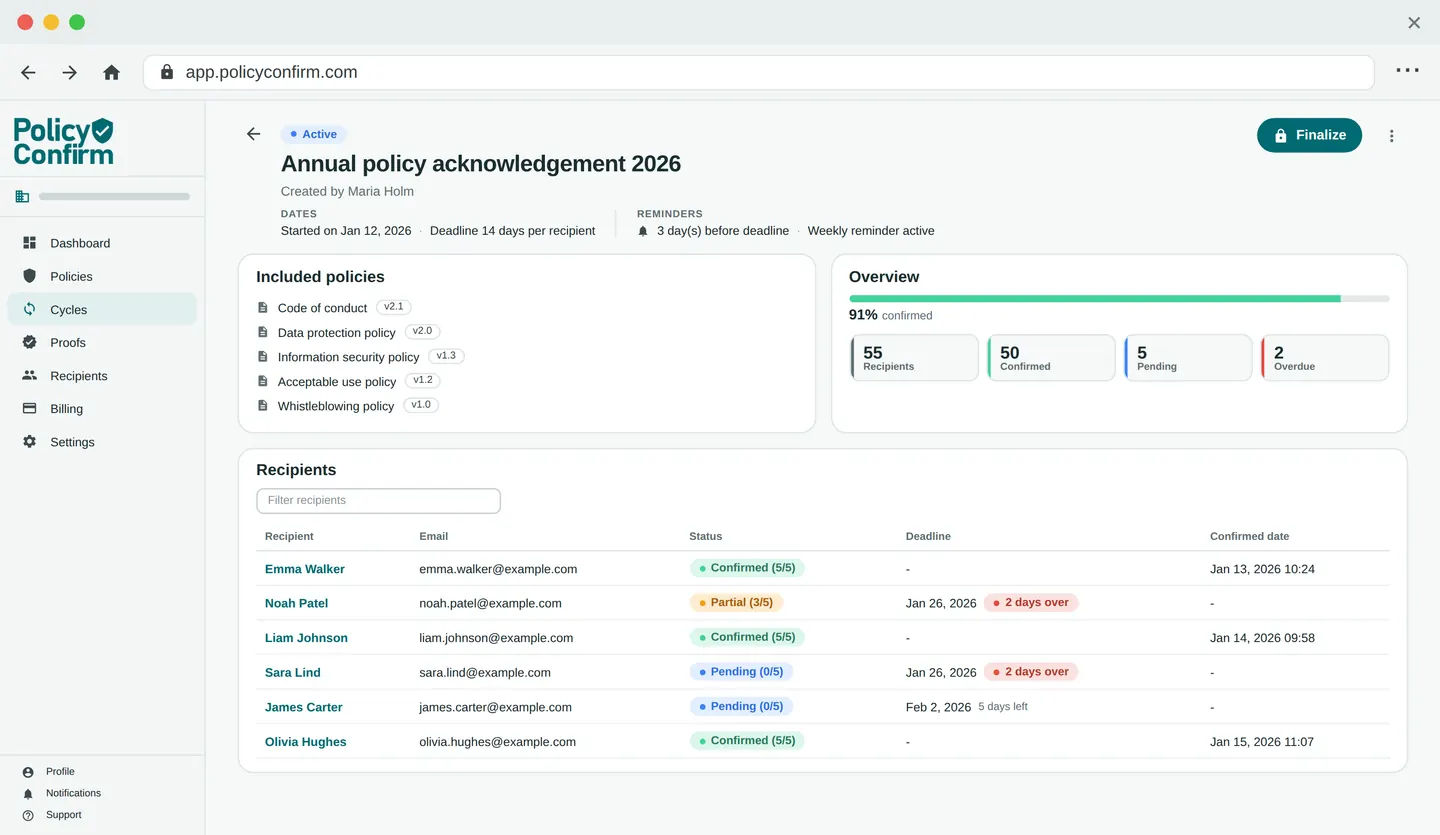1440x835 pixels.
Task: Open Dashboard in the sidebar
Action: point(102,243)
